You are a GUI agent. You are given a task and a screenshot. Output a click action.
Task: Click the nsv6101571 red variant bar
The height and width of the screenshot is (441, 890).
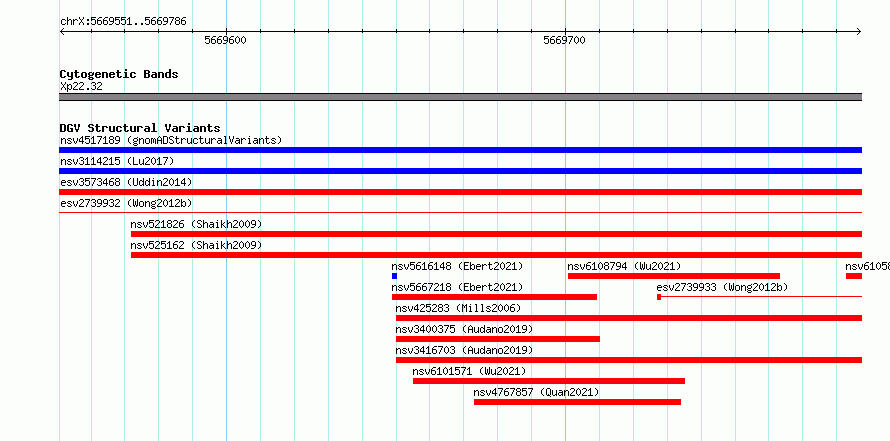pos(549,381)
